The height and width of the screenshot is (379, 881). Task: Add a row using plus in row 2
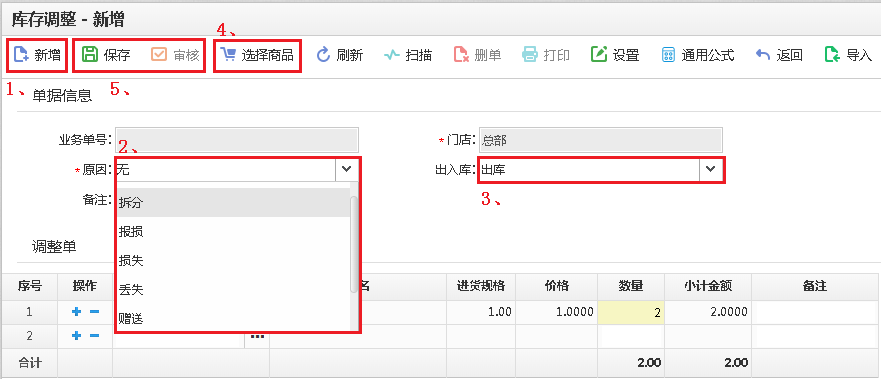click(x=77, y=336)
